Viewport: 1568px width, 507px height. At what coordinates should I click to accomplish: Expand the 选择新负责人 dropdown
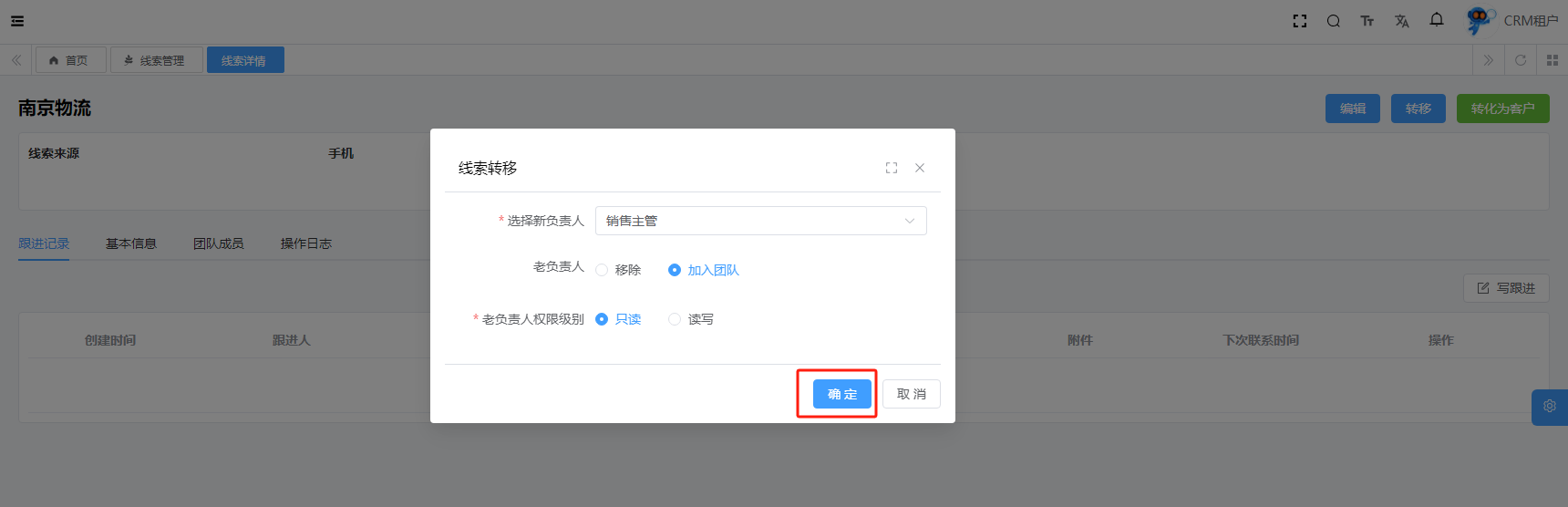[x=760, y=221]
